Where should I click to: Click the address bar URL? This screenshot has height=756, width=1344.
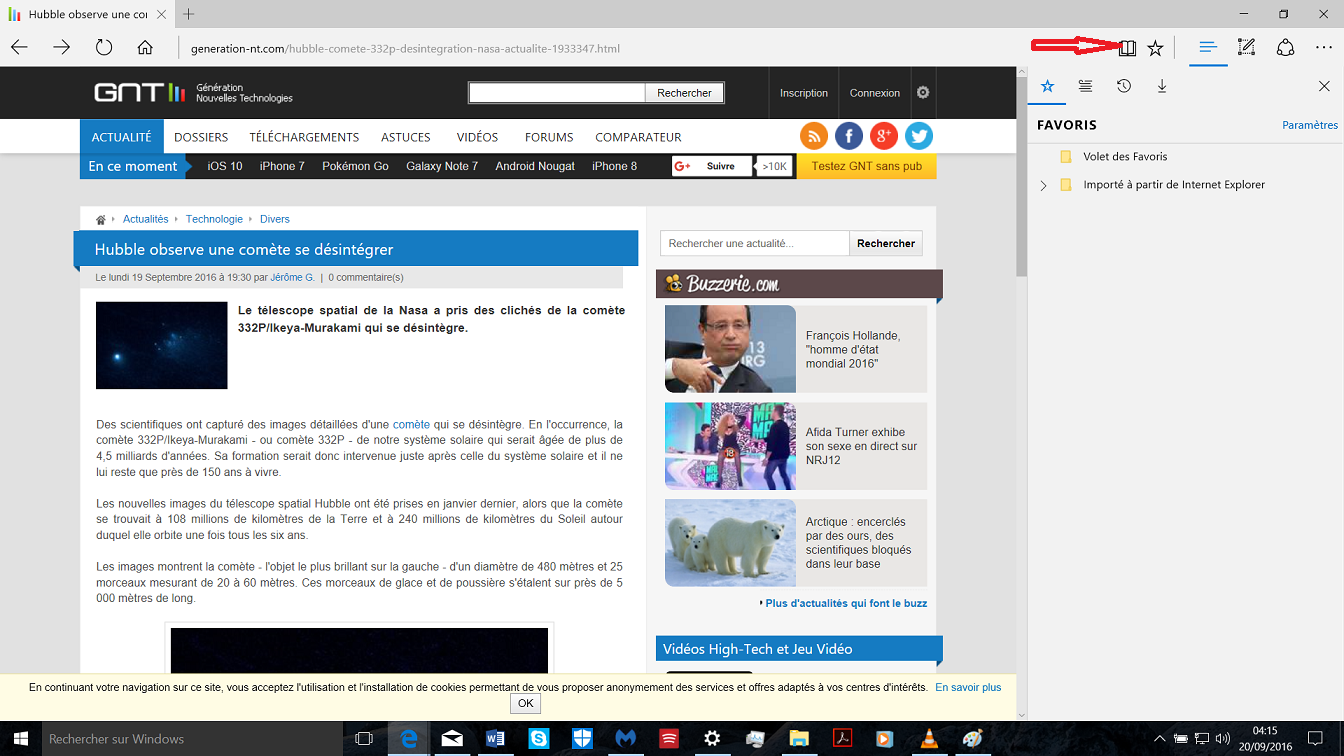tap(405, 48)
